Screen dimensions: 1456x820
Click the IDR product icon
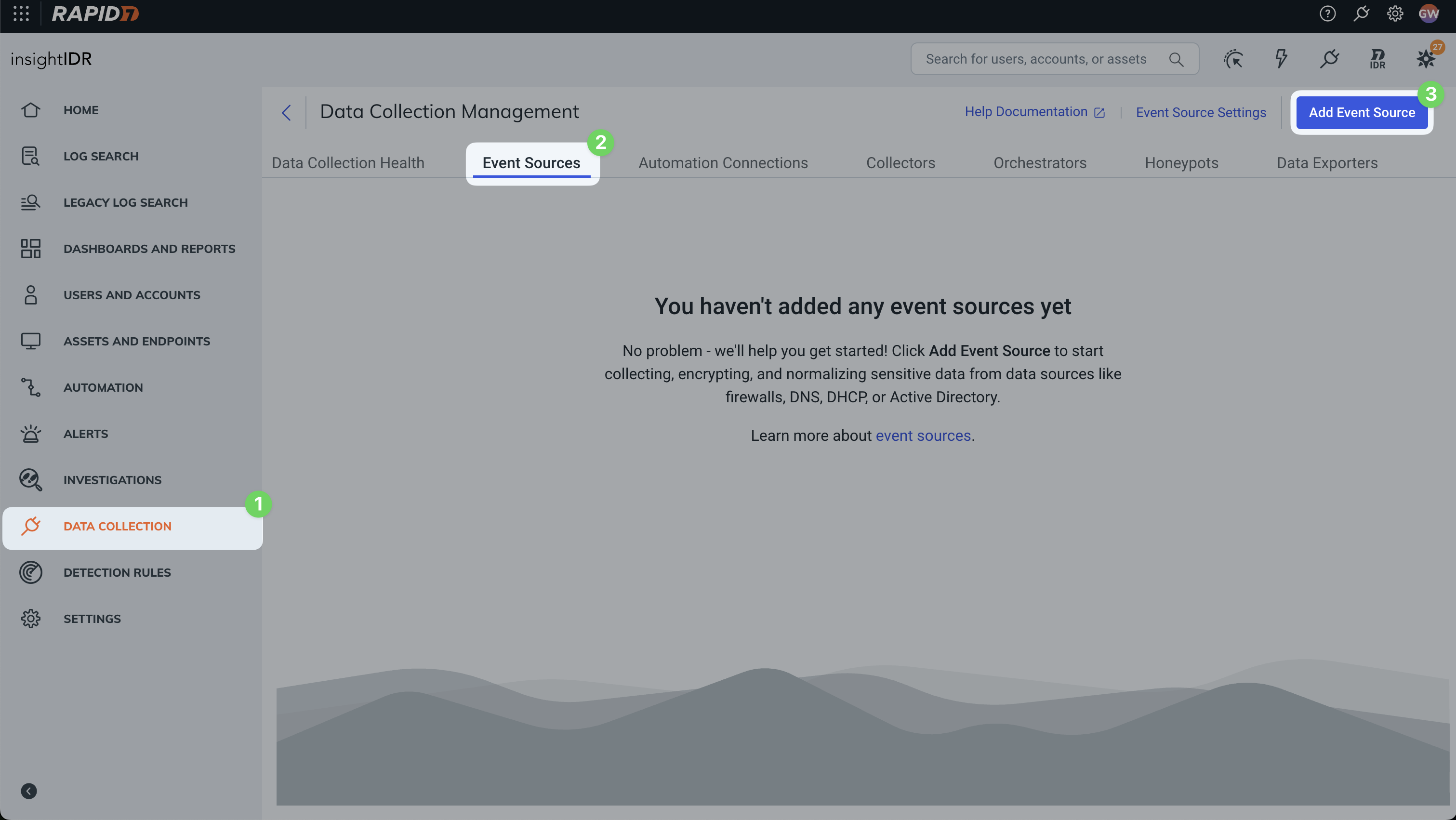click(x=1377, y=59)
